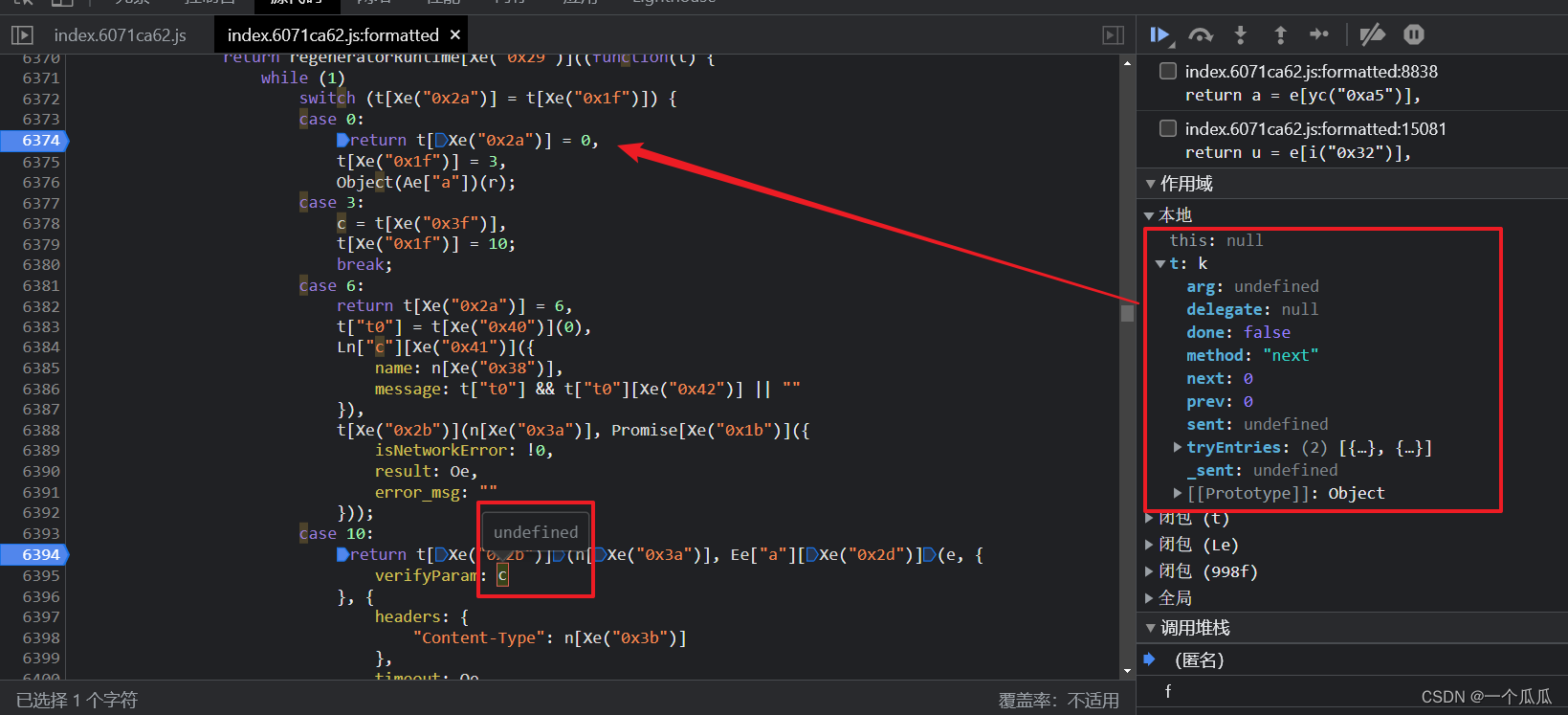The image size is (1568, 715).
Task: Click inline marker before (e, { on line 6394
Action: tap(930, 554)
